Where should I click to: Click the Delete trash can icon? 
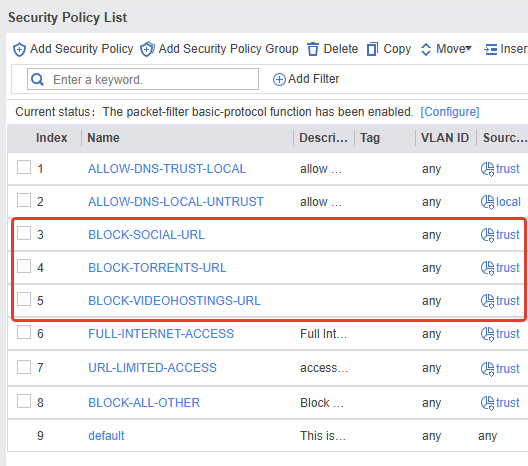tap(313, 49)
